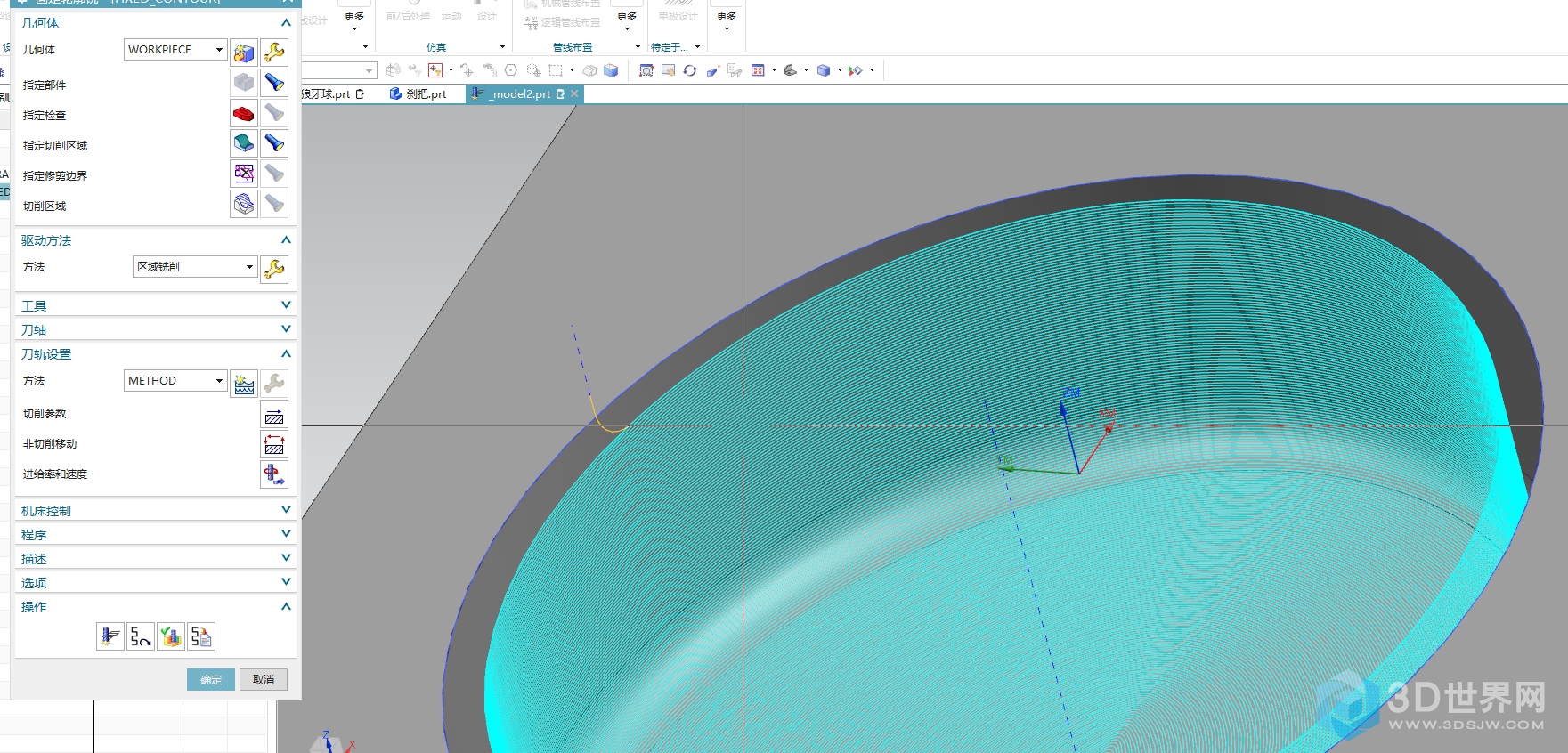Open 非切削移动 (non-cutting moves) icon
1568x753 pixels.
click(274, 444)
